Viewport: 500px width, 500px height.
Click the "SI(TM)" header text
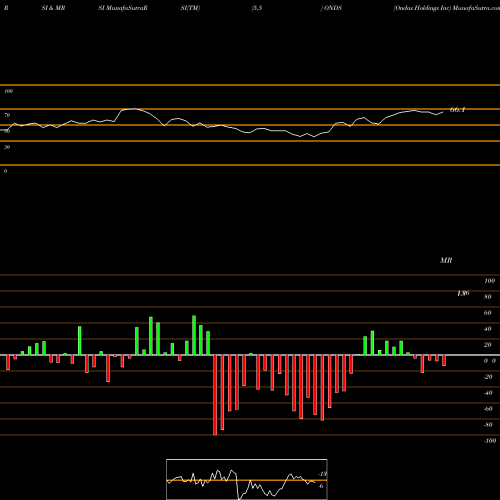tap(190, 8)
